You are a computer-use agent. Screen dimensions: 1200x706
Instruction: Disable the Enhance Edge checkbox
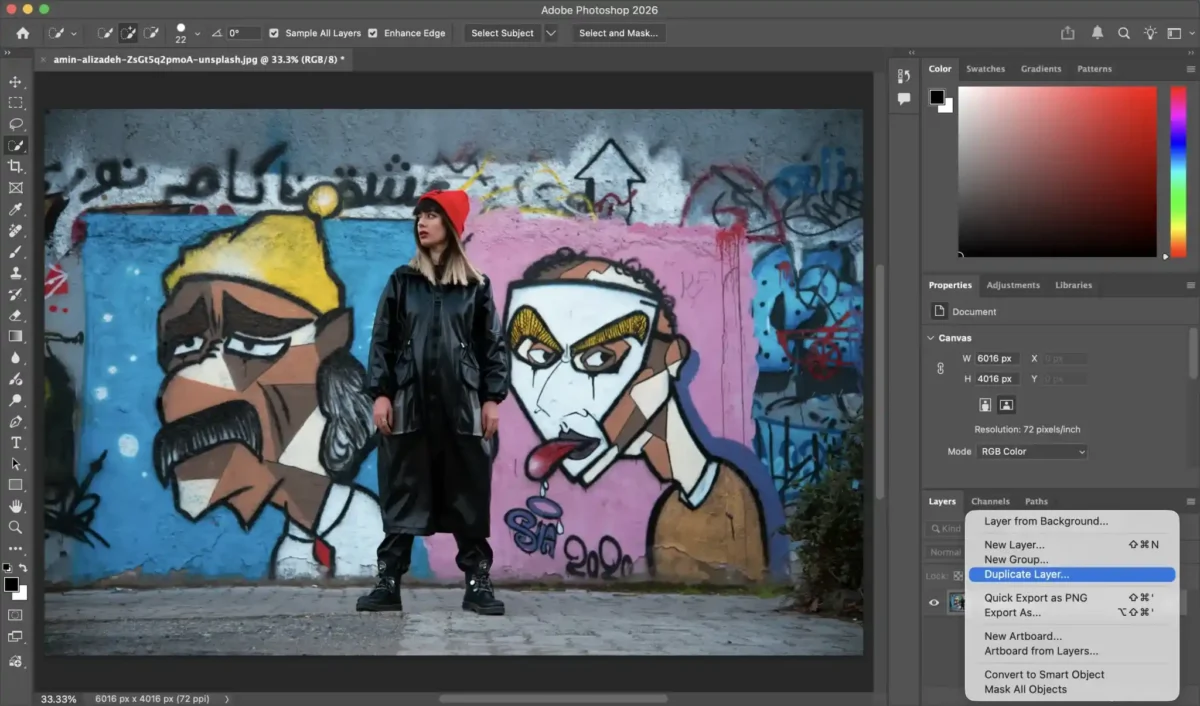(x=373, y=33)
